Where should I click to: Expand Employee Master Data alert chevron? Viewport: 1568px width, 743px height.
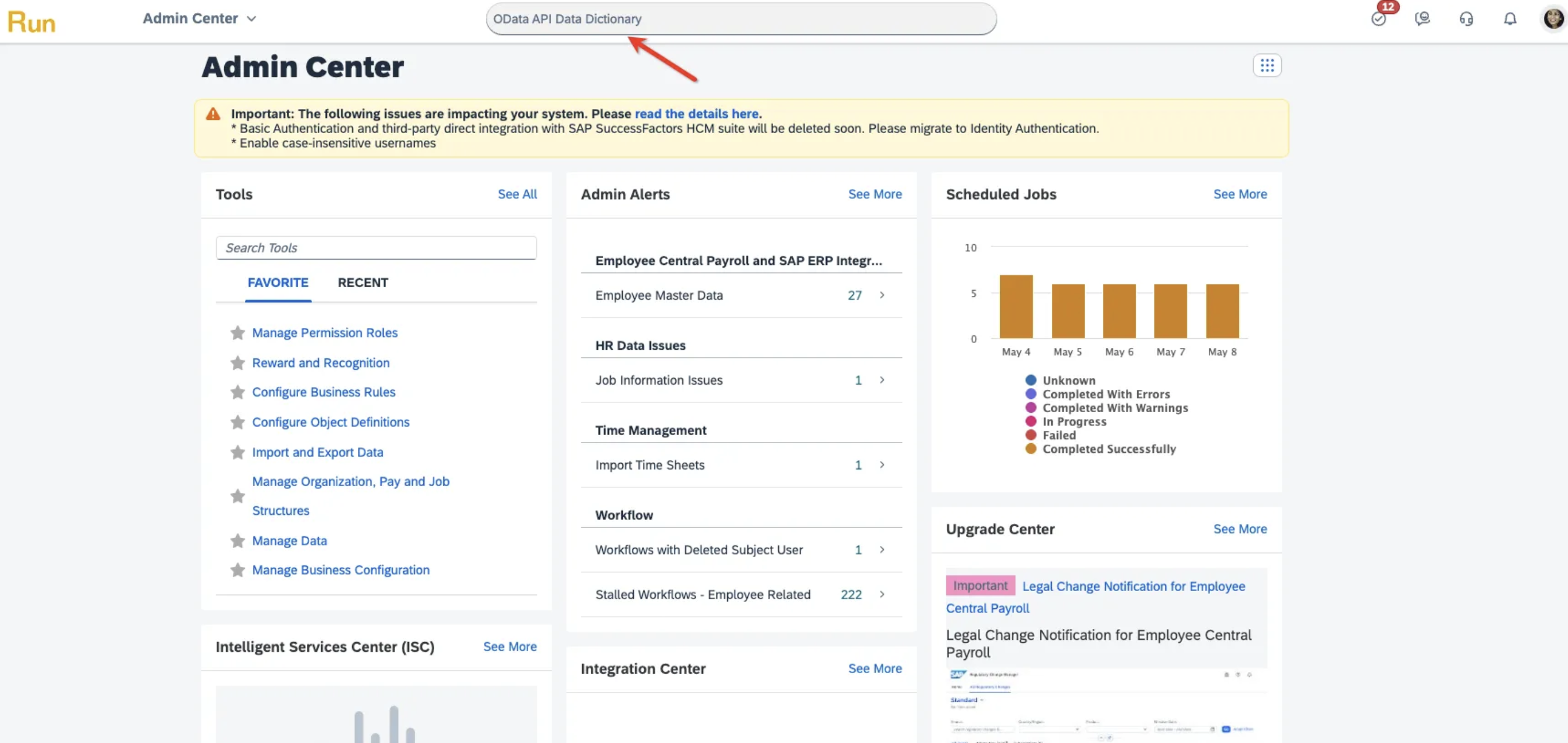pos(881,295)
